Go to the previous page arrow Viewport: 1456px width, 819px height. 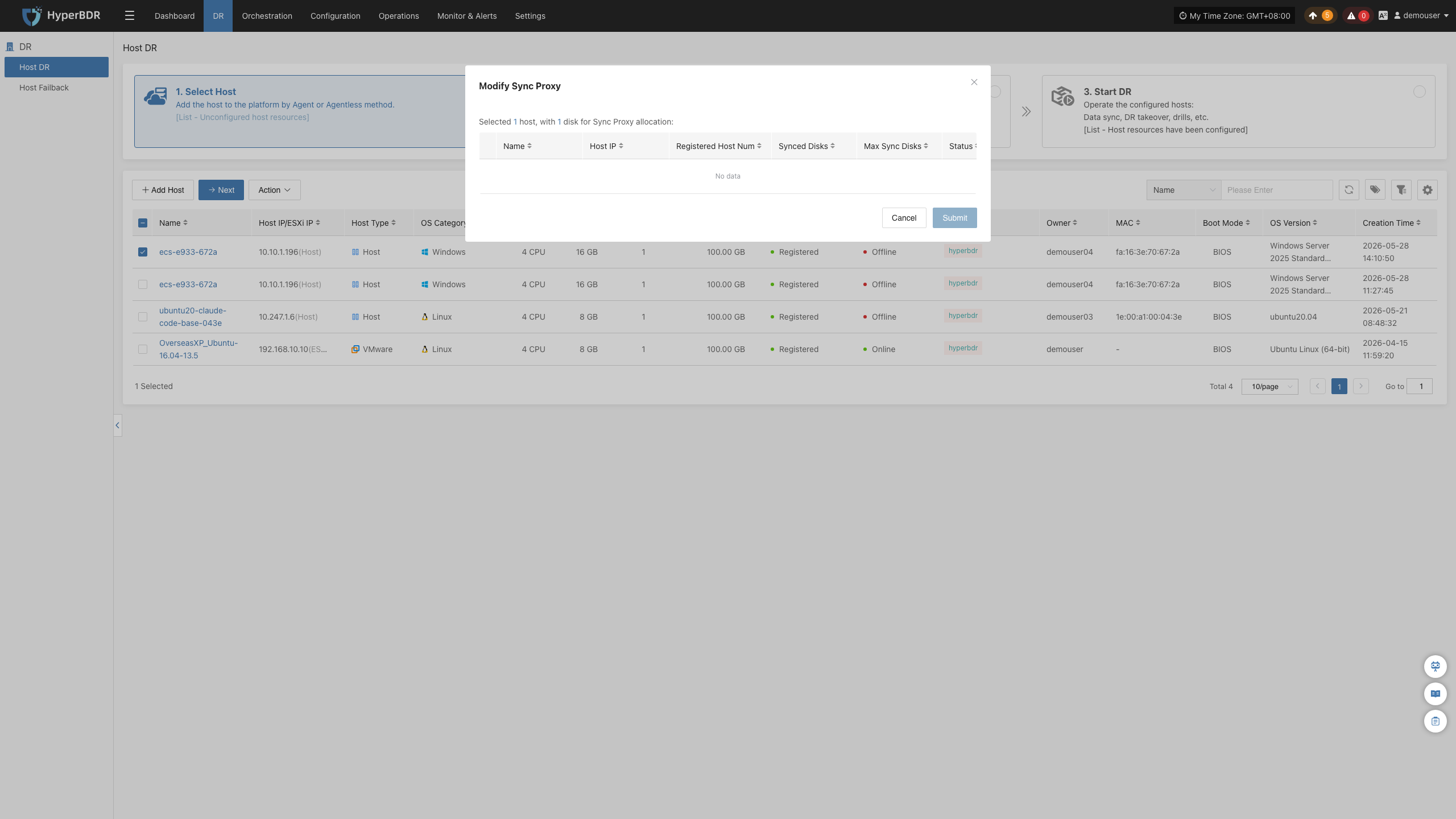pos(1318,386)
